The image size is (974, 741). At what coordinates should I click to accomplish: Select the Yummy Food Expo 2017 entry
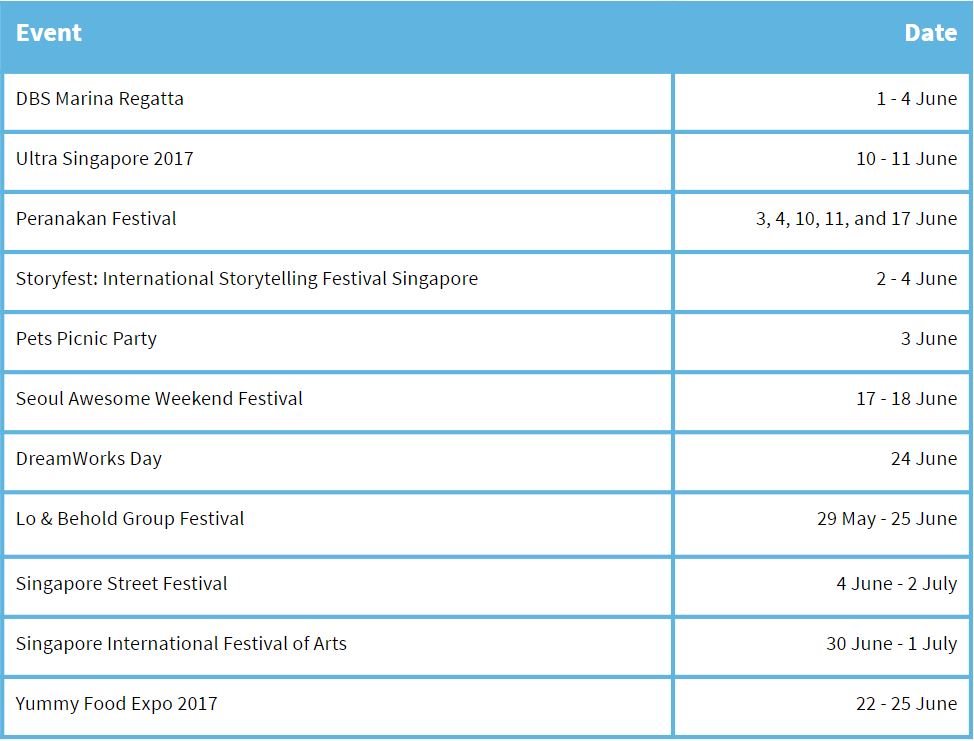coord(116,704)
